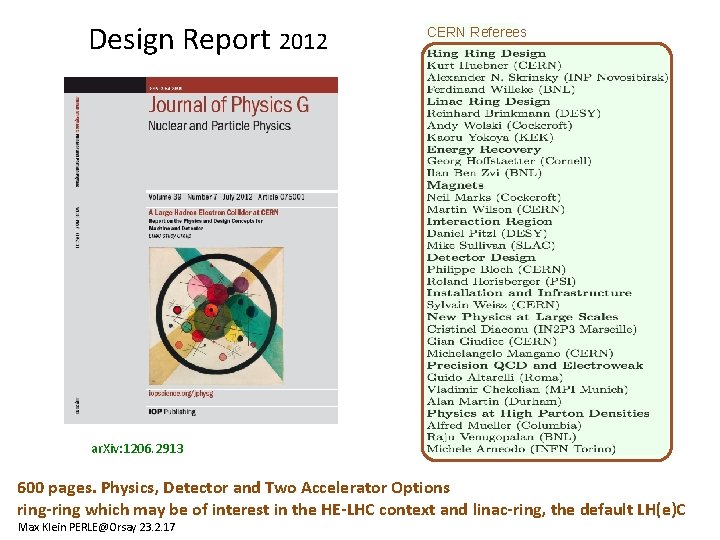Select 'Cristinel Diaconu (IN2P3 Marseille)' line
This screenshot has height=540, width=720.
[x=531, y=329]
